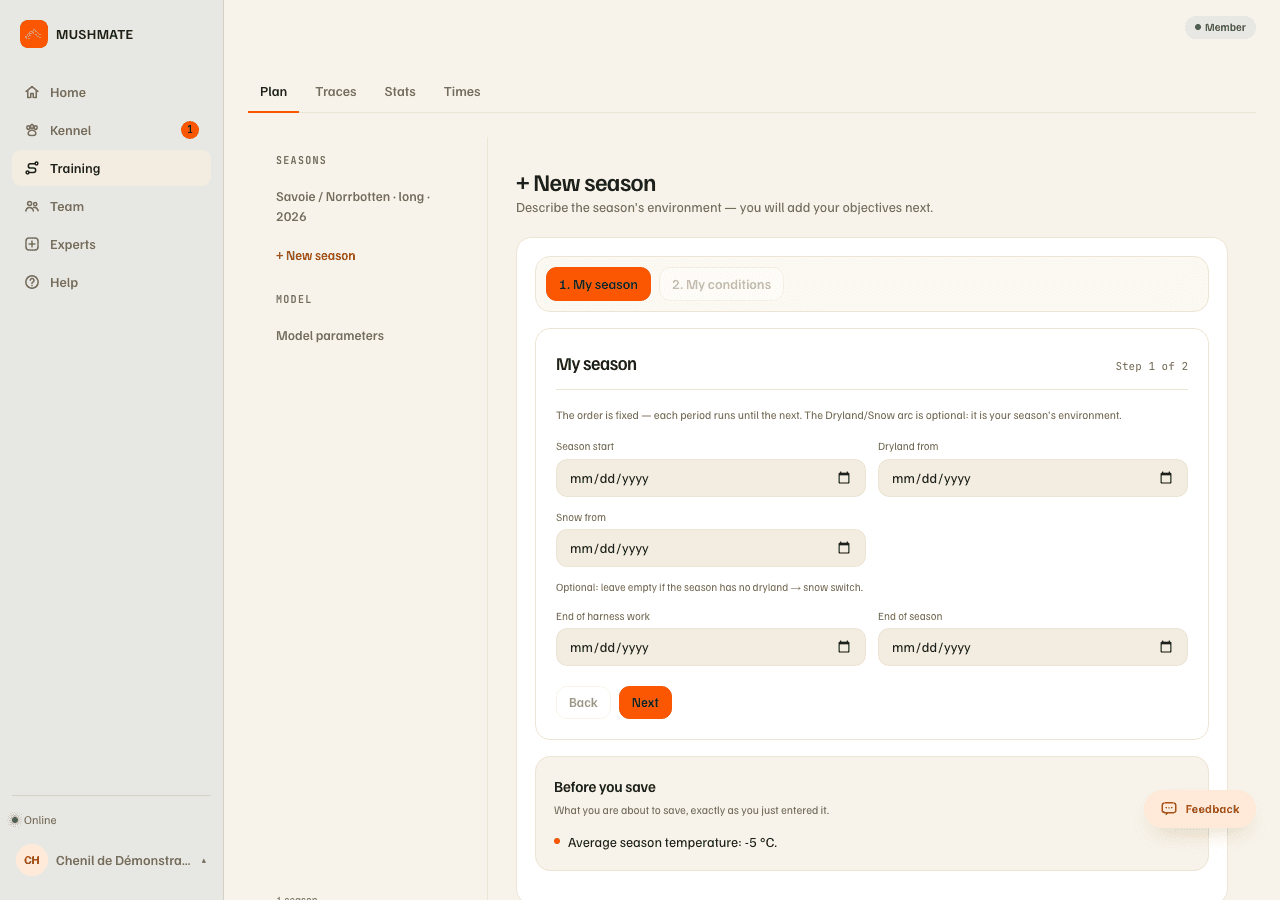Image resolution: width=1280 pixels, height=900 pixels.
Task: Click the Mushmate logo icon
Action: coord(34,34)
